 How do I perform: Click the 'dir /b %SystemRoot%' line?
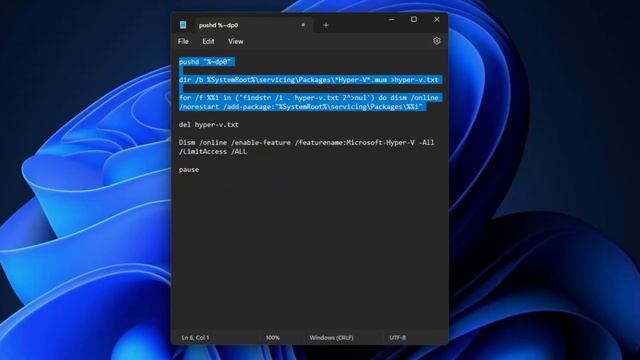[x=309, y=80]
